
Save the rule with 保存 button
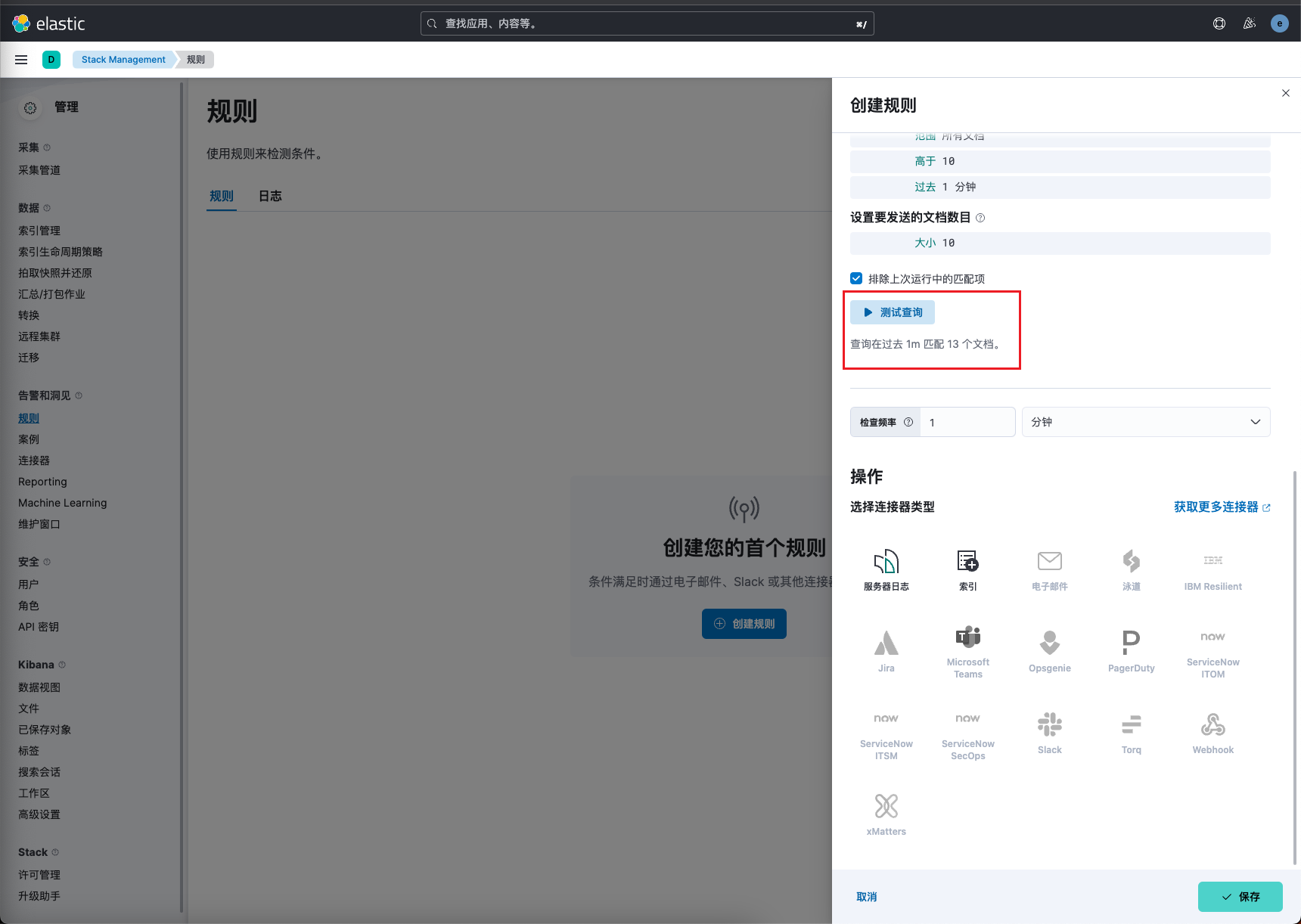(1240, 897)
